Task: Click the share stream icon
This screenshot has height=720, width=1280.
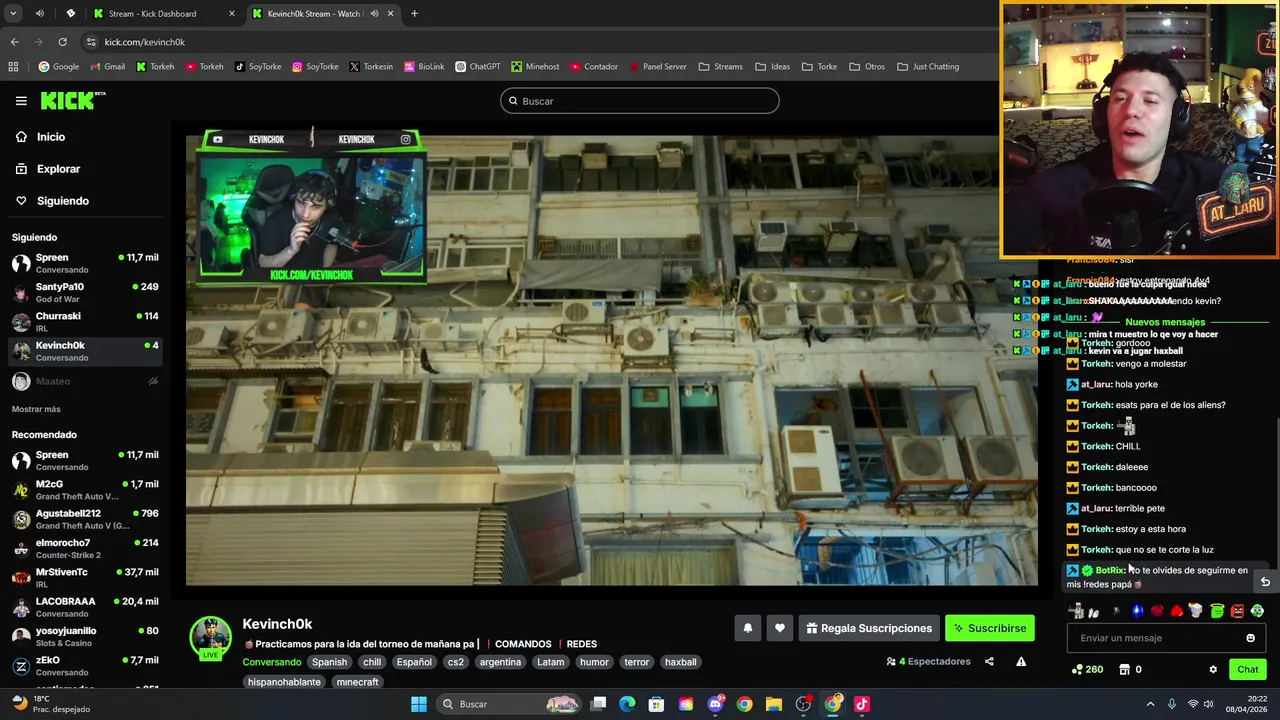Action: coord(989,662)
